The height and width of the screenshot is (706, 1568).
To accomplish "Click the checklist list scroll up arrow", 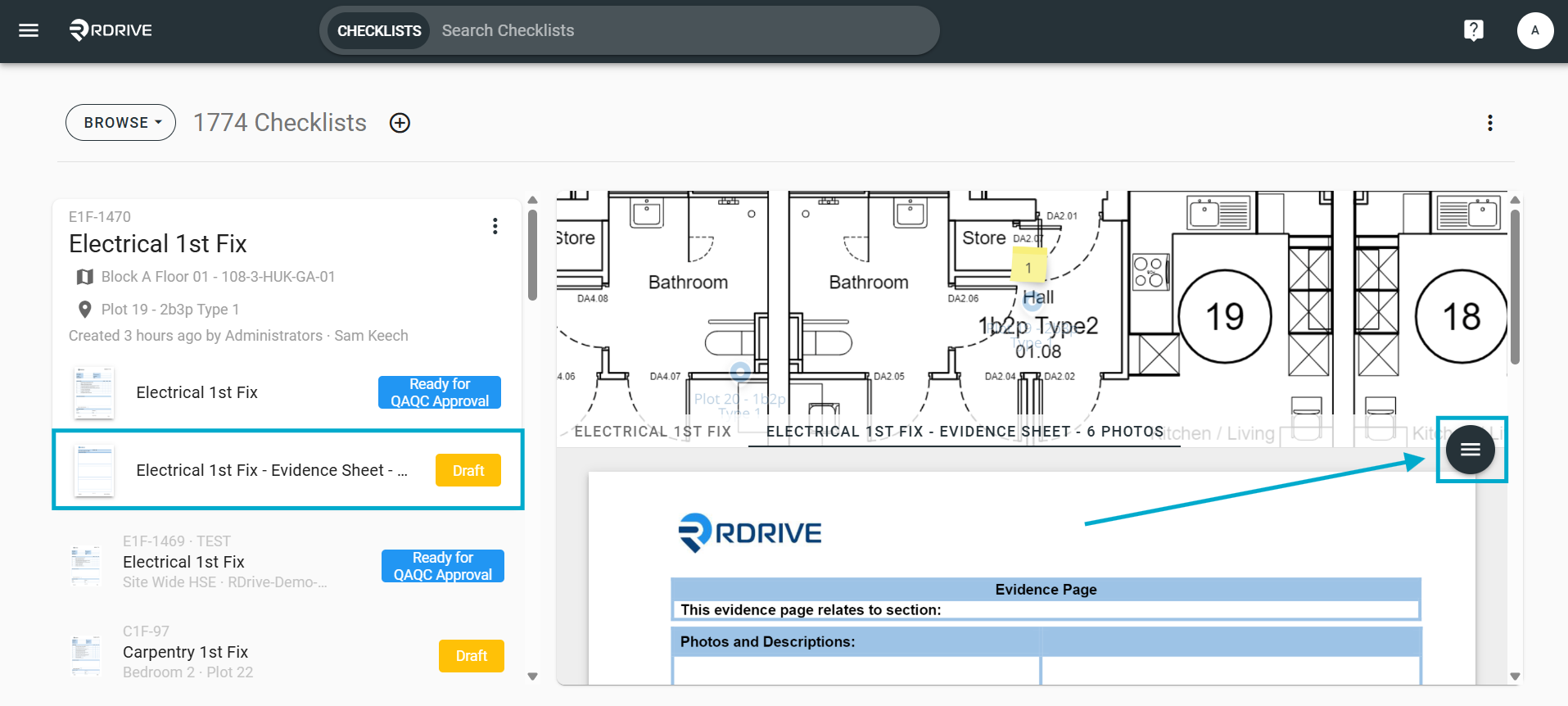I will coord(532,200).
